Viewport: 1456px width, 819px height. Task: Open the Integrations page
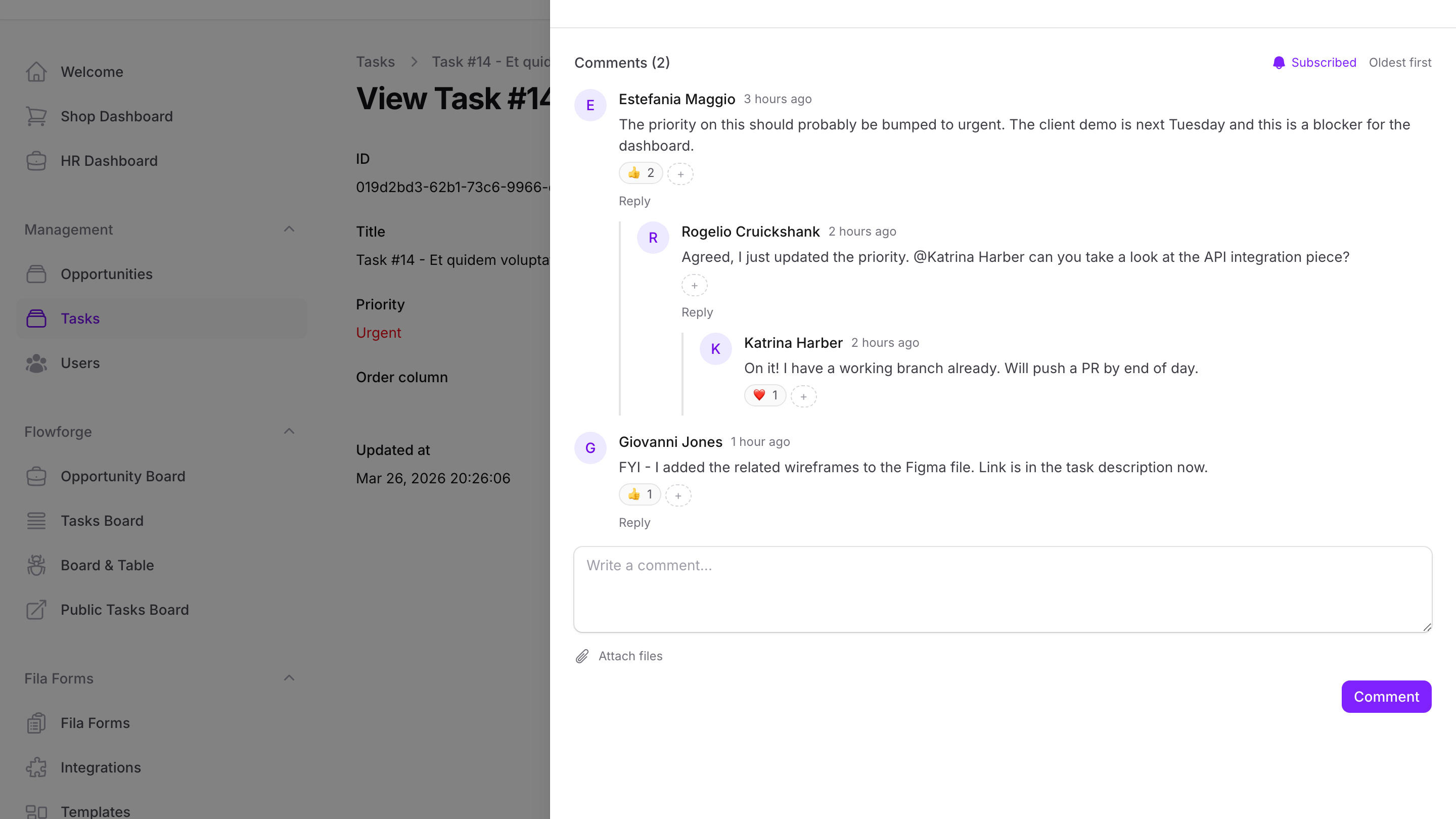pos(101,767)
